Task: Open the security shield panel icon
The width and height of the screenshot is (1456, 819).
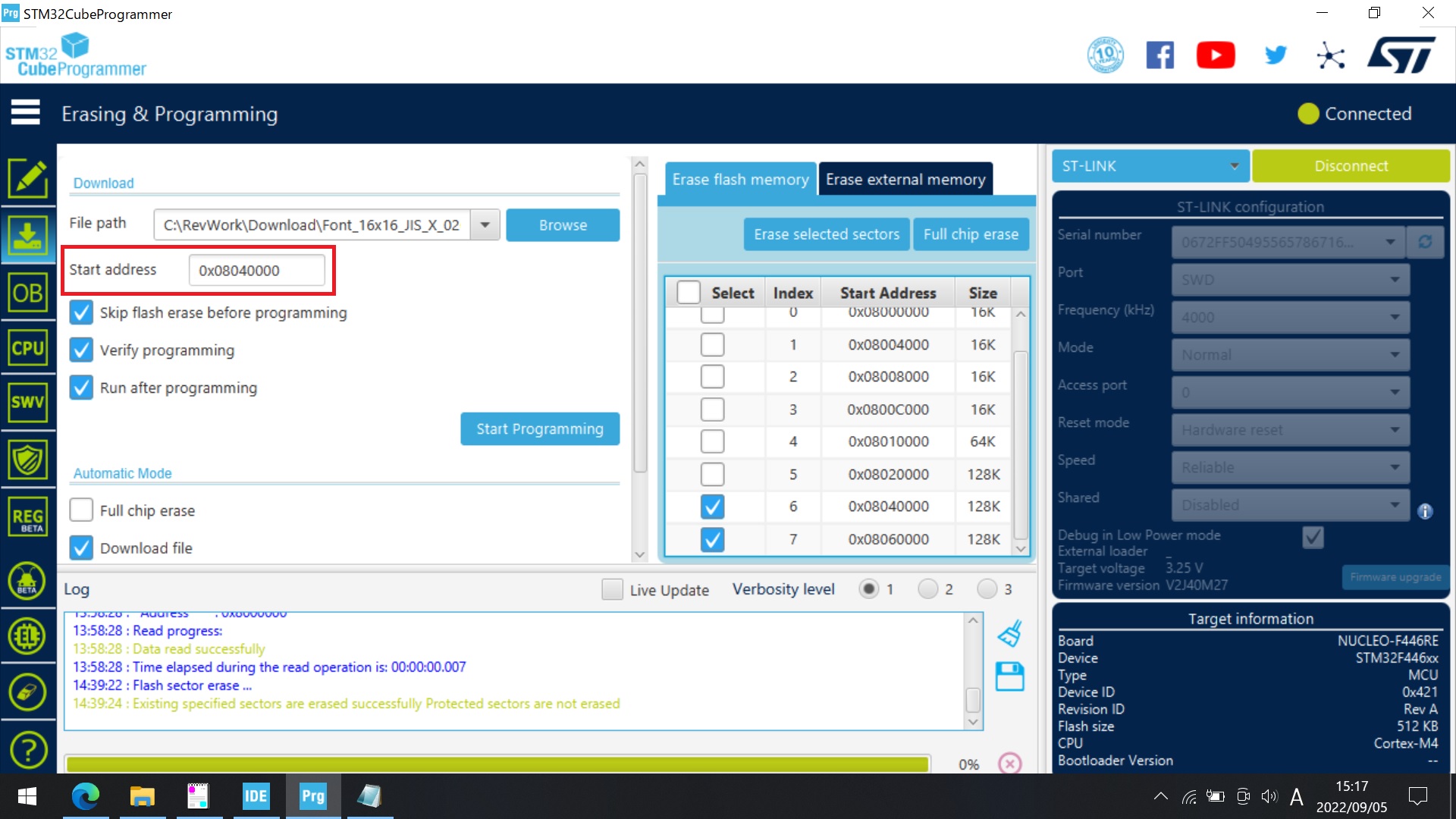Action: [x=27, y=460]
